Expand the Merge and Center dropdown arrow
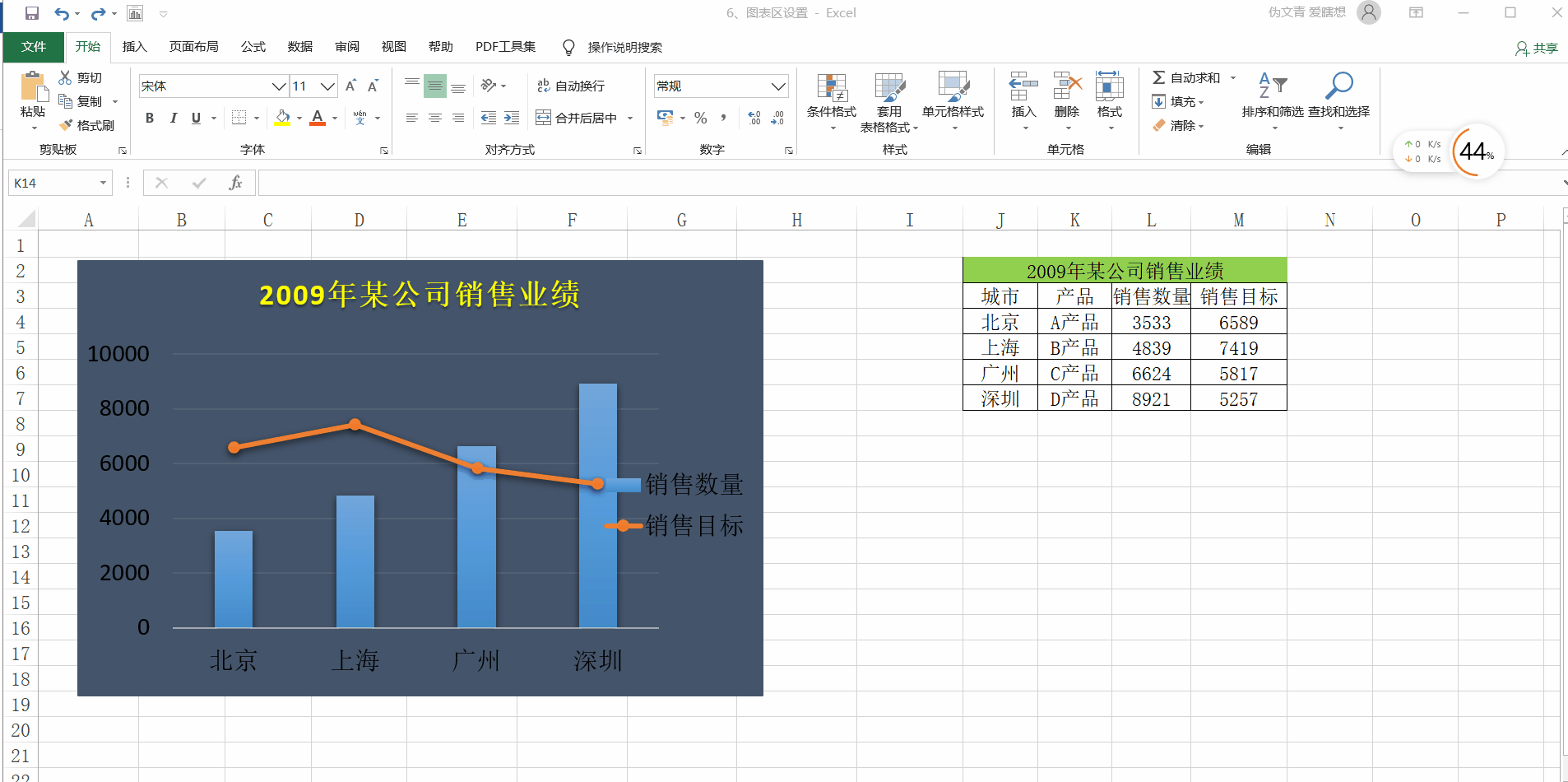 click(630, 118)
